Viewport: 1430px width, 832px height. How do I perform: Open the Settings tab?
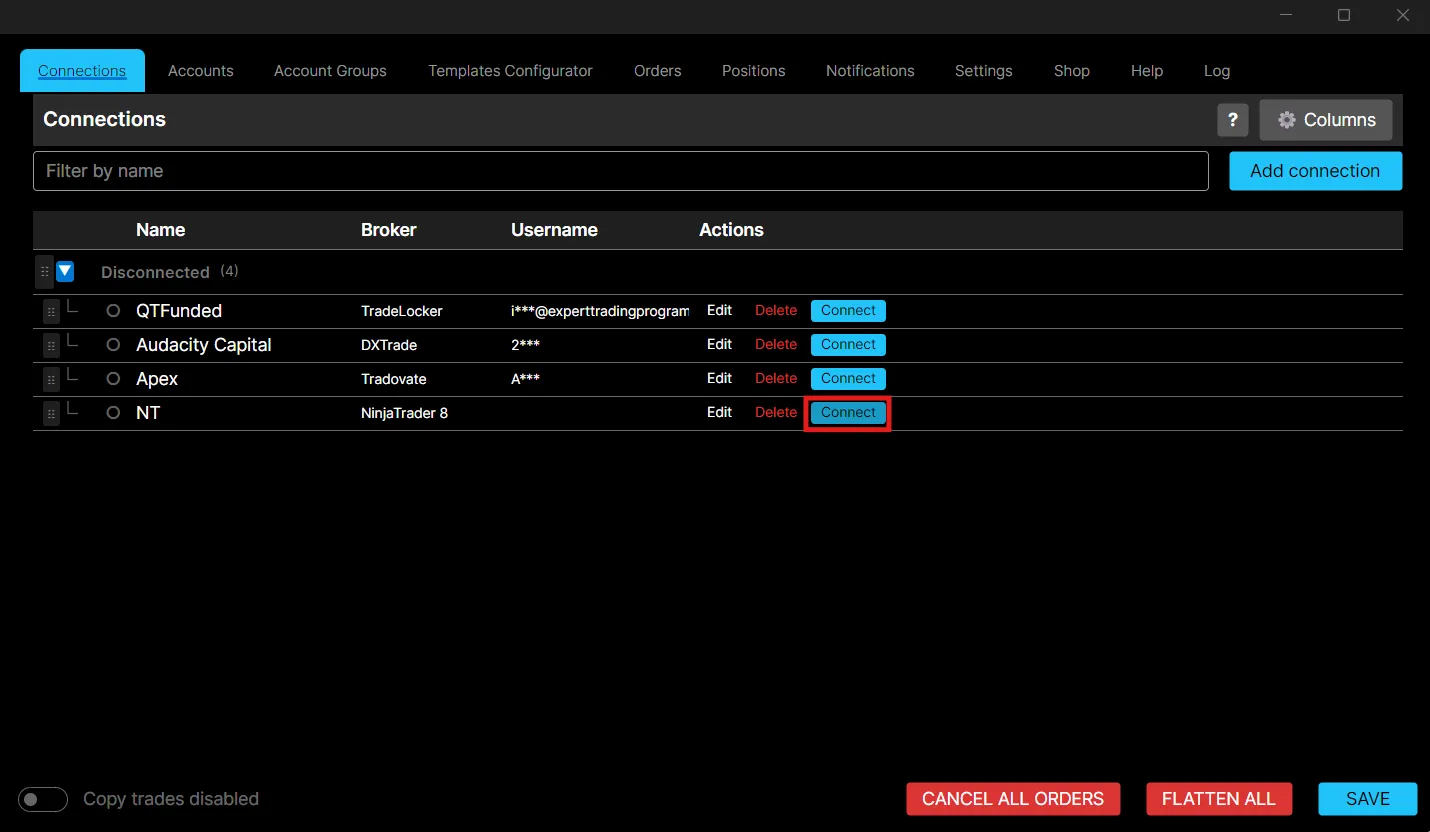pos(984,71)
